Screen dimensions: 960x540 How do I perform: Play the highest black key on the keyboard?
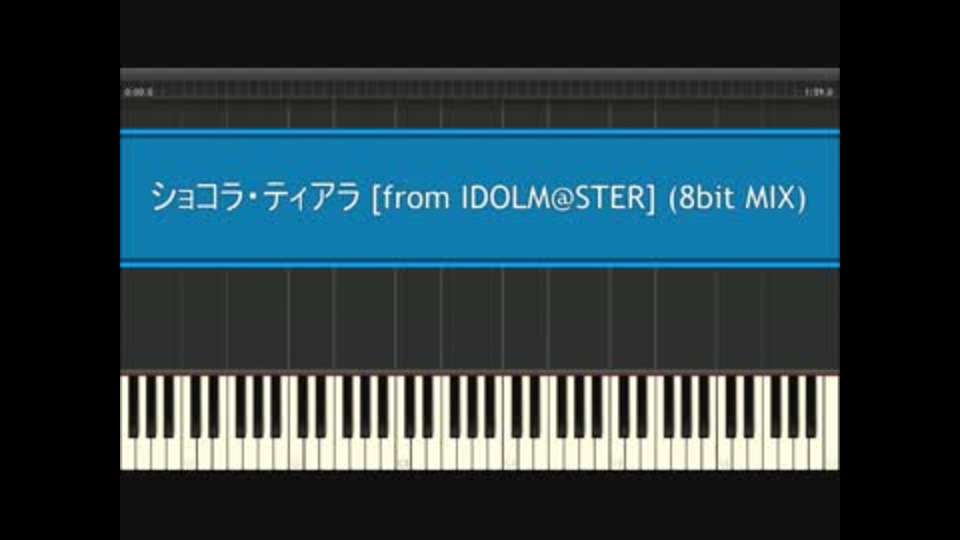pos(811,407)
